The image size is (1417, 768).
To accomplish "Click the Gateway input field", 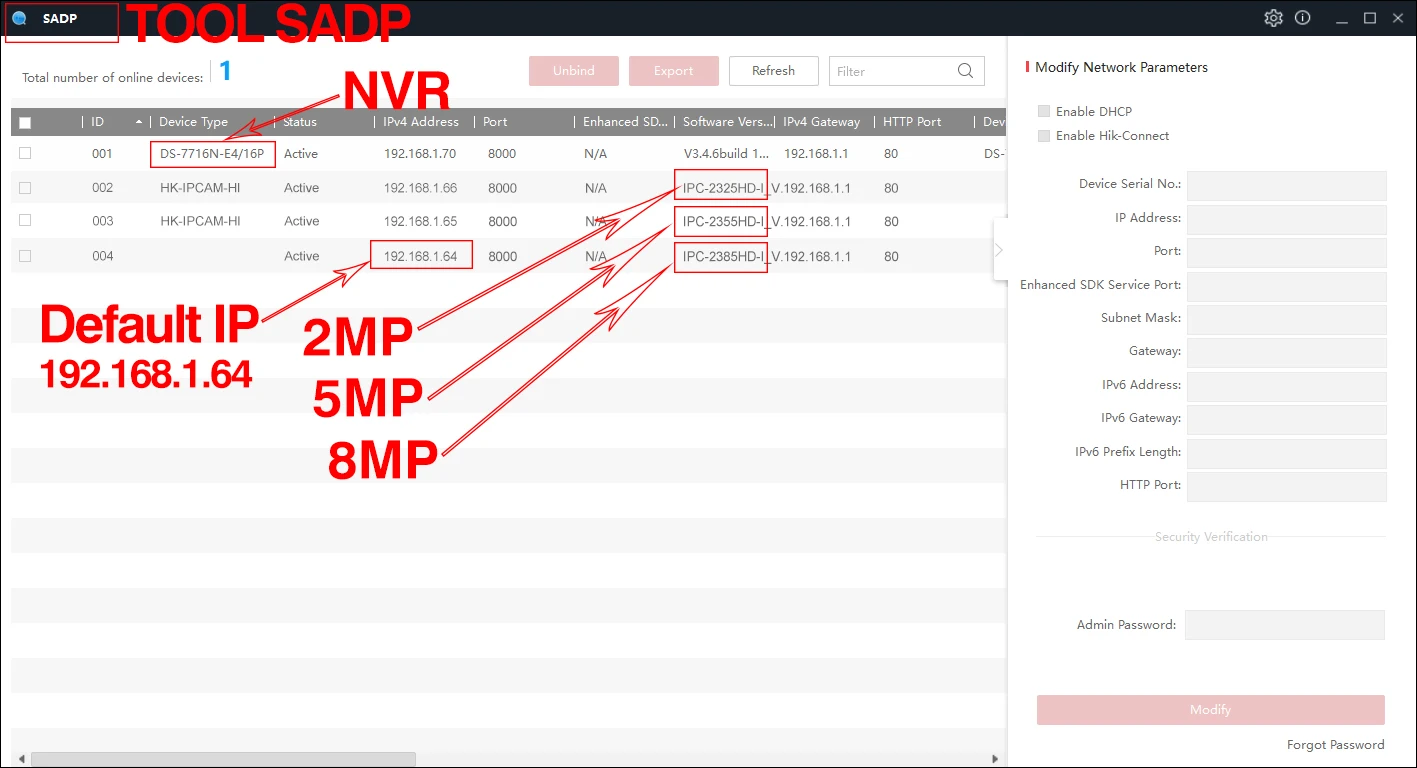I will pyautogui.click(x=1287, y=352).
